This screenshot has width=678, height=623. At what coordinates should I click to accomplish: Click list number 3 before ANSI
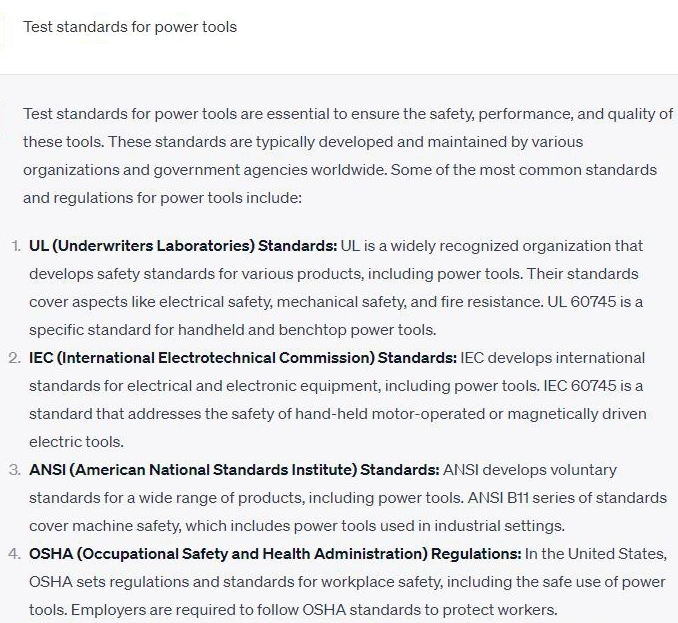[x=16, y=470]
